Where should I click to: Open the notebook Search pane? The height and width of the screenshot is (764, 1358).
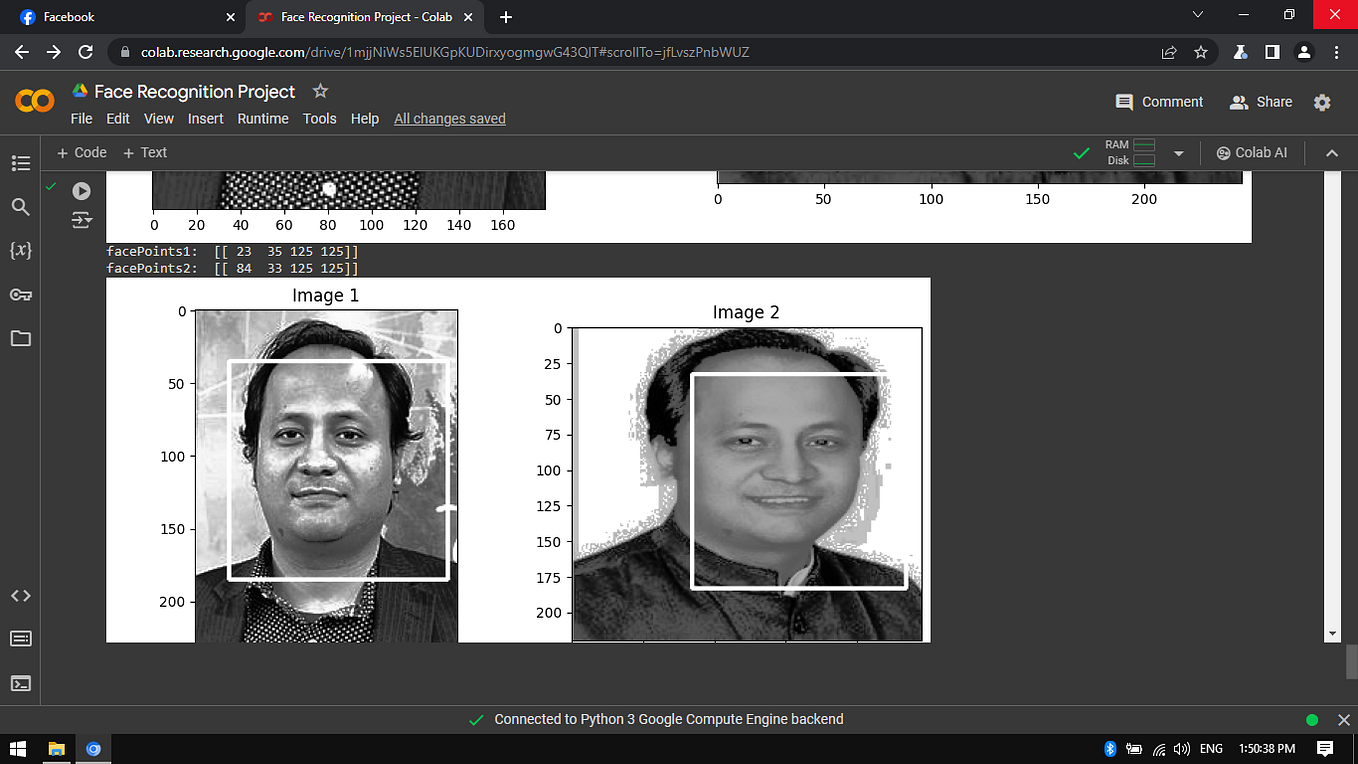(21, 207)
